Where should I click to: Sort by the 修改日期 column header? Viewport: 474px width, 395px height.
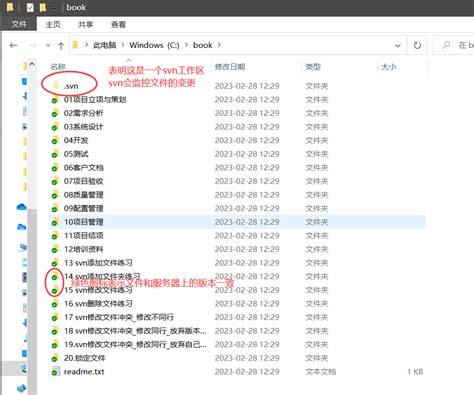click(x=230, y=67)
